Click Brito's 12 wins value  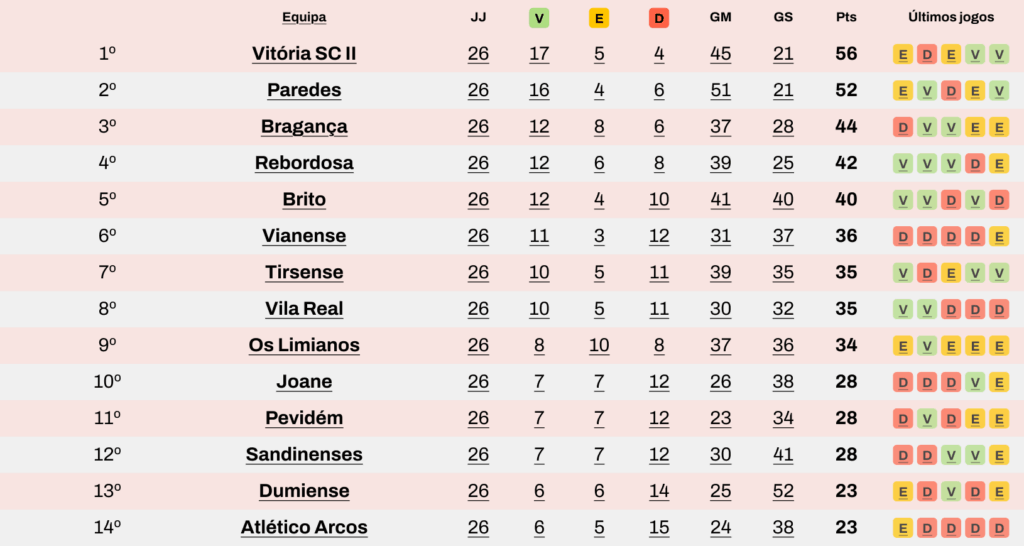(539, 199)
